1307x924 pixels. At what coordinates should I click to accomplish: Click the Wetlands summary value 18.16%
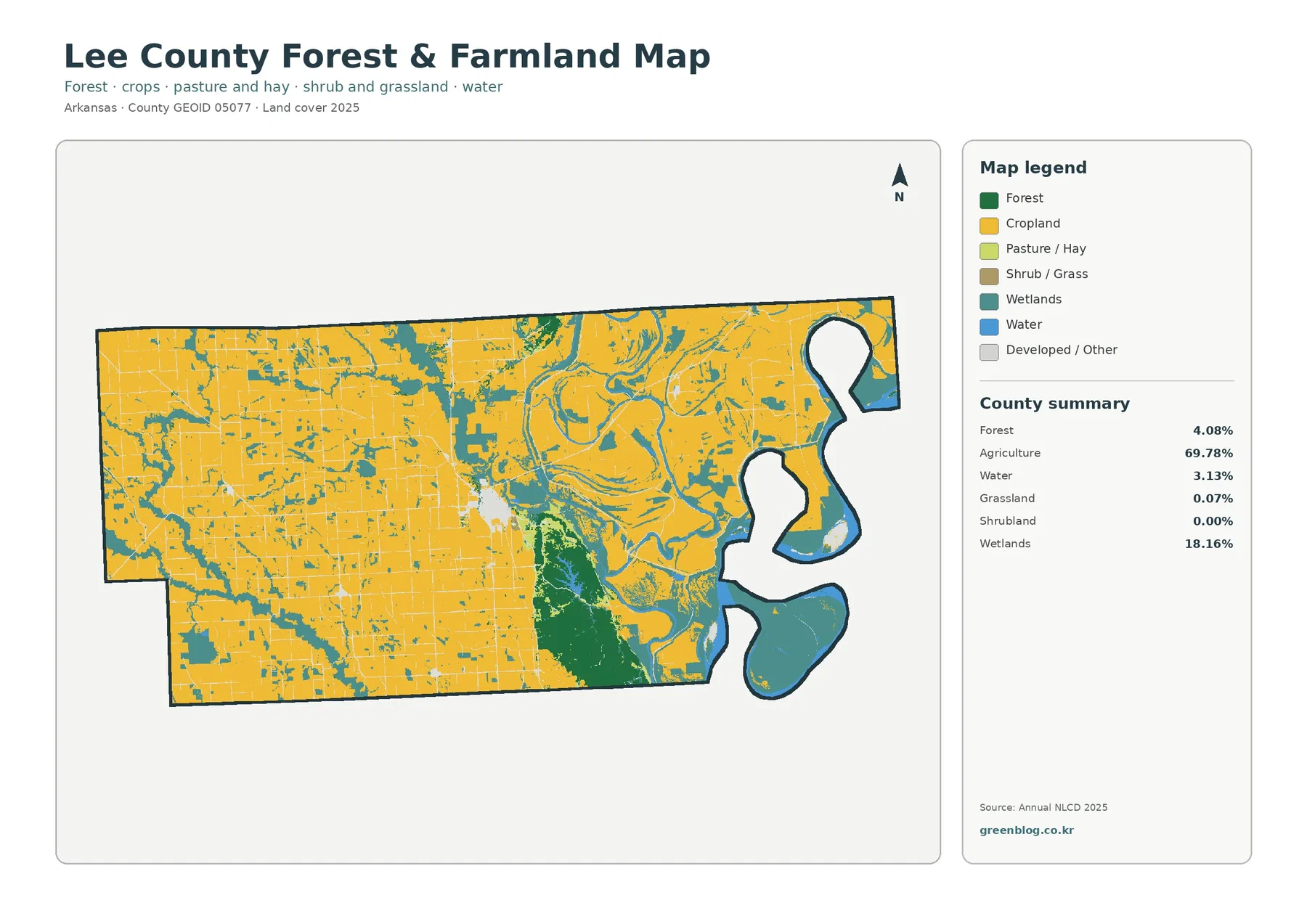pyautogui.click(x=1209, y=544)
